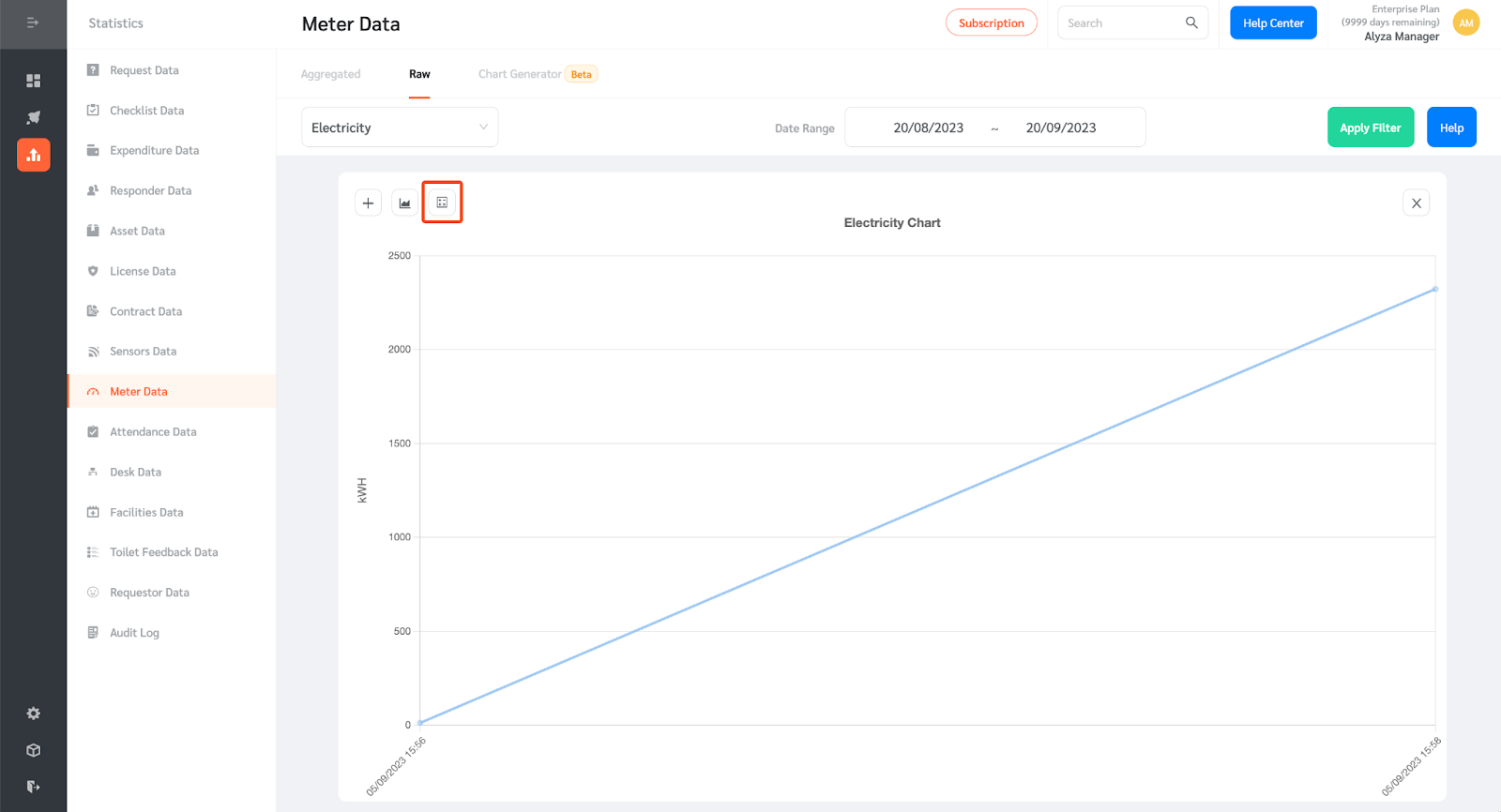Select the orange statistics chart icon
This screenshot has width=1501, height=812.
(34, 155)
